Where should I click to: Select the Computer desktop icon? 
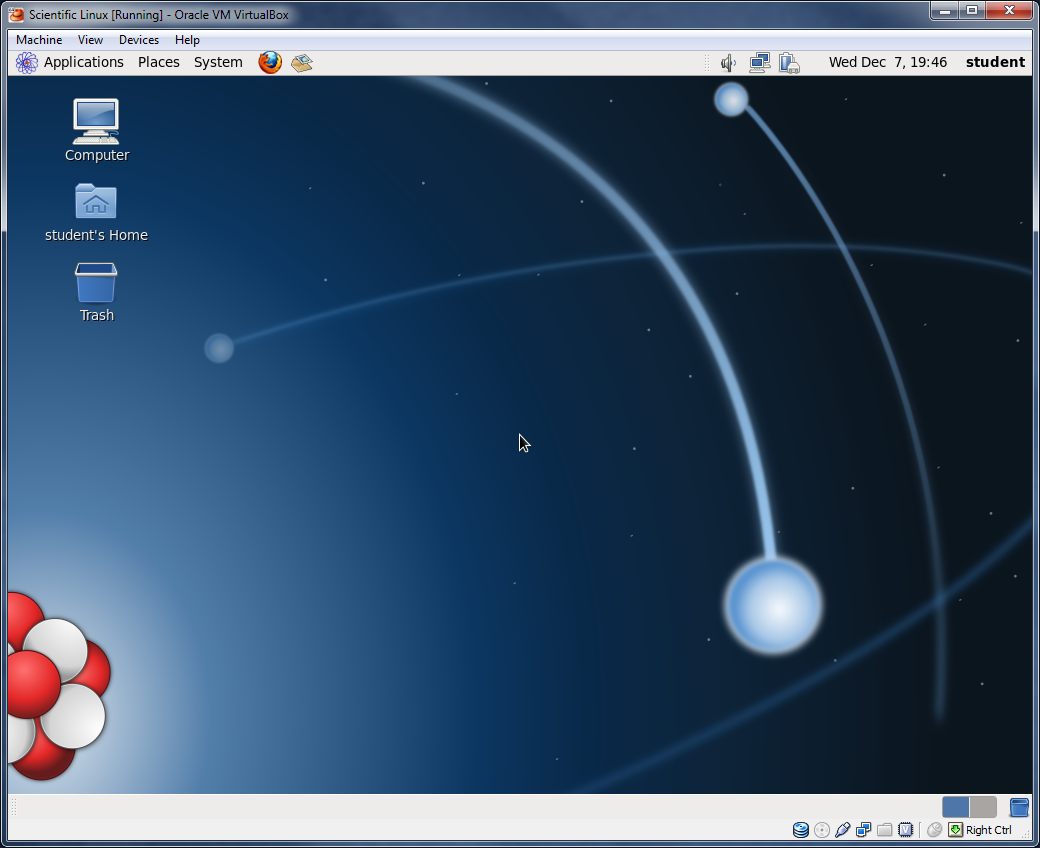coord(97,131)
